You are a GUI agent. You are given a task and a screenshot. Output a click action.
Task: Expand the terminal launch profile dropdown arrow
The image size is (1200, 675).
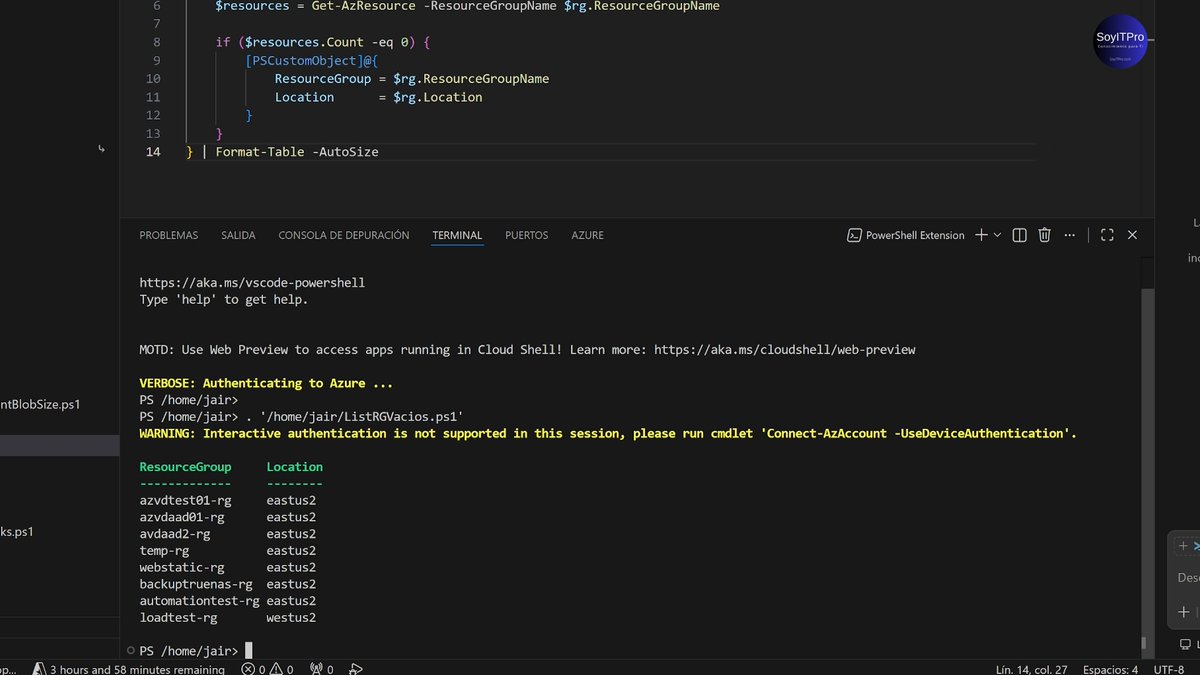(997, 235)
